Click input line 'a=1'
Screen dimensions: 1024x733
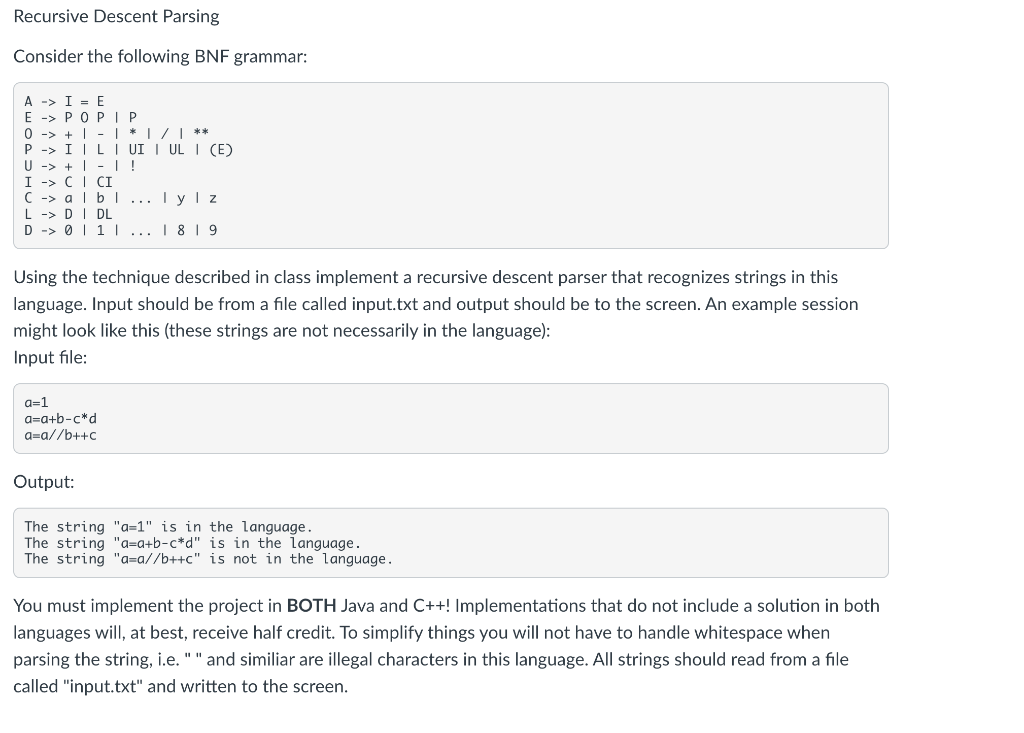tap(37, 402)
